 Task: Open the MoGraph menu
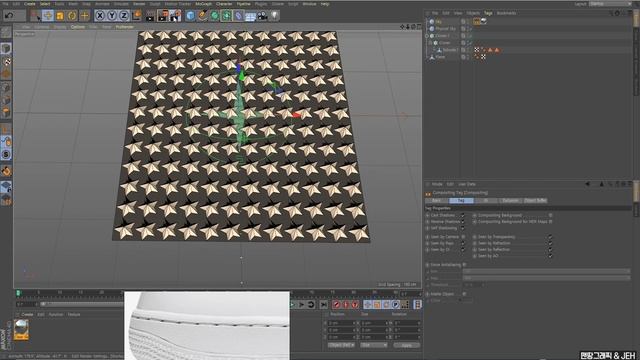tap(203, 4)
